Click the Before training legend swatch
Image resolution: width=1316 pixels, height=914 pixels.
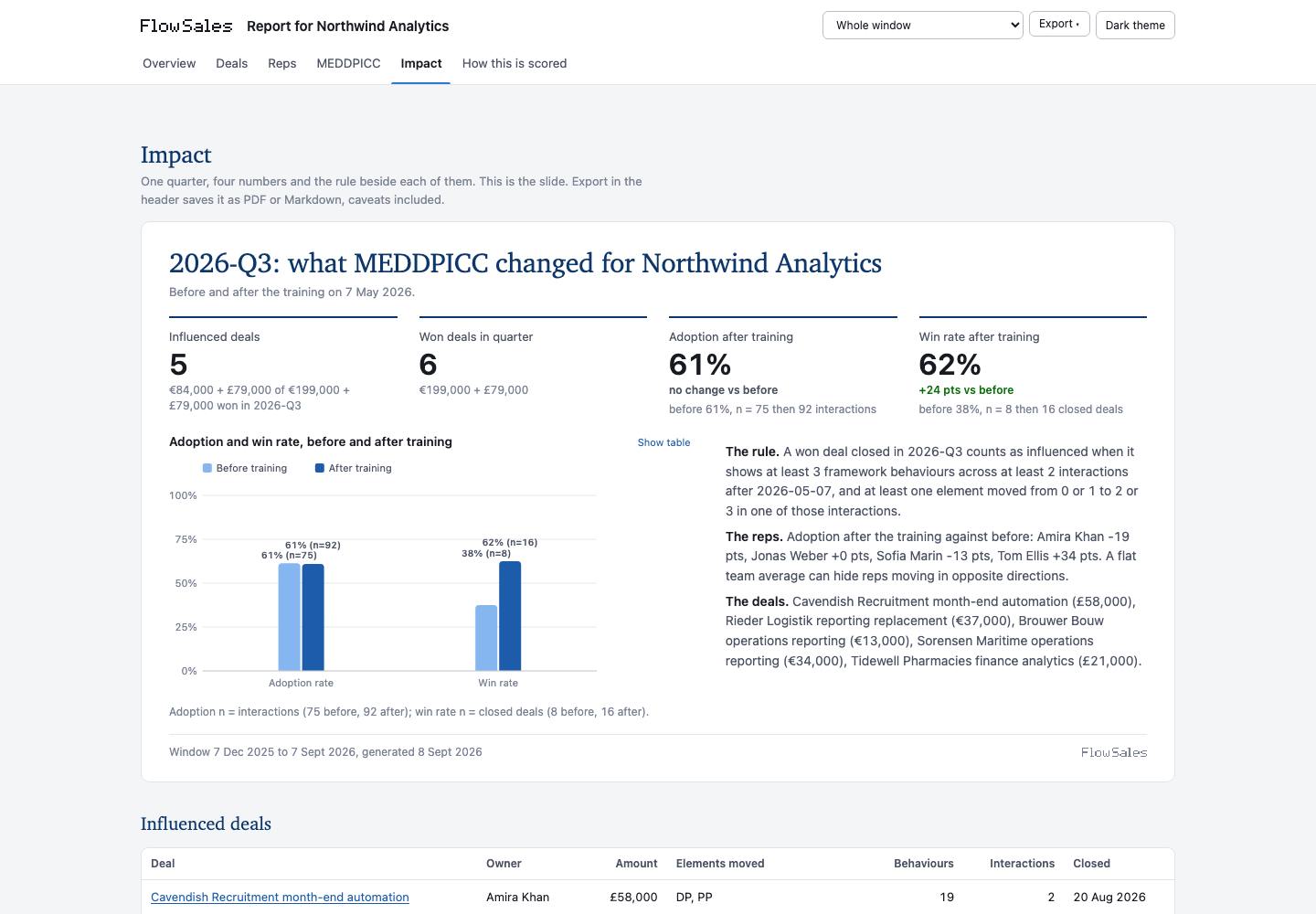coord(207,468)
